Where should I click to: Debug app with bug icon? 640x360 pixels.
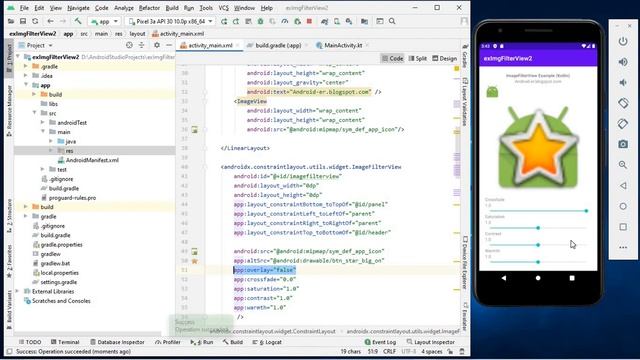click(x=260, y=21)
